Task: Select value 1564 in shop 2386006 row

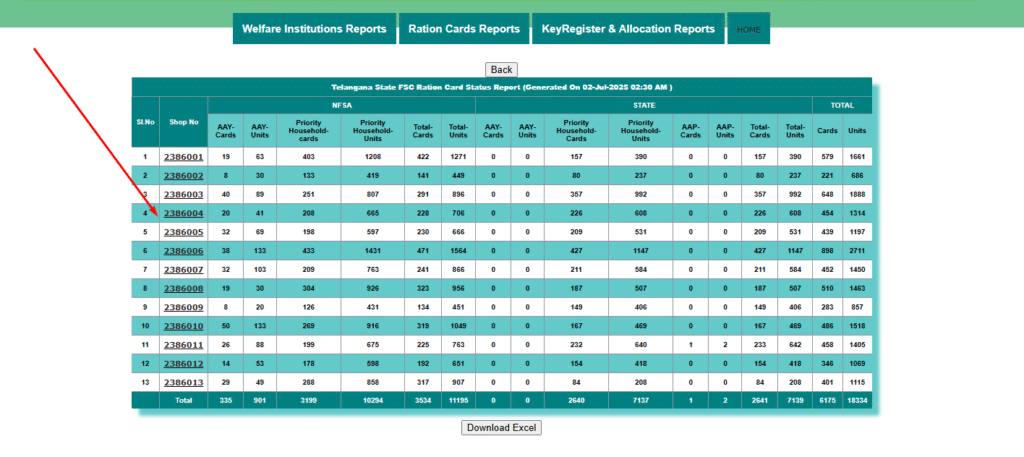Action: pyautogui.click(x=458, y=251)
